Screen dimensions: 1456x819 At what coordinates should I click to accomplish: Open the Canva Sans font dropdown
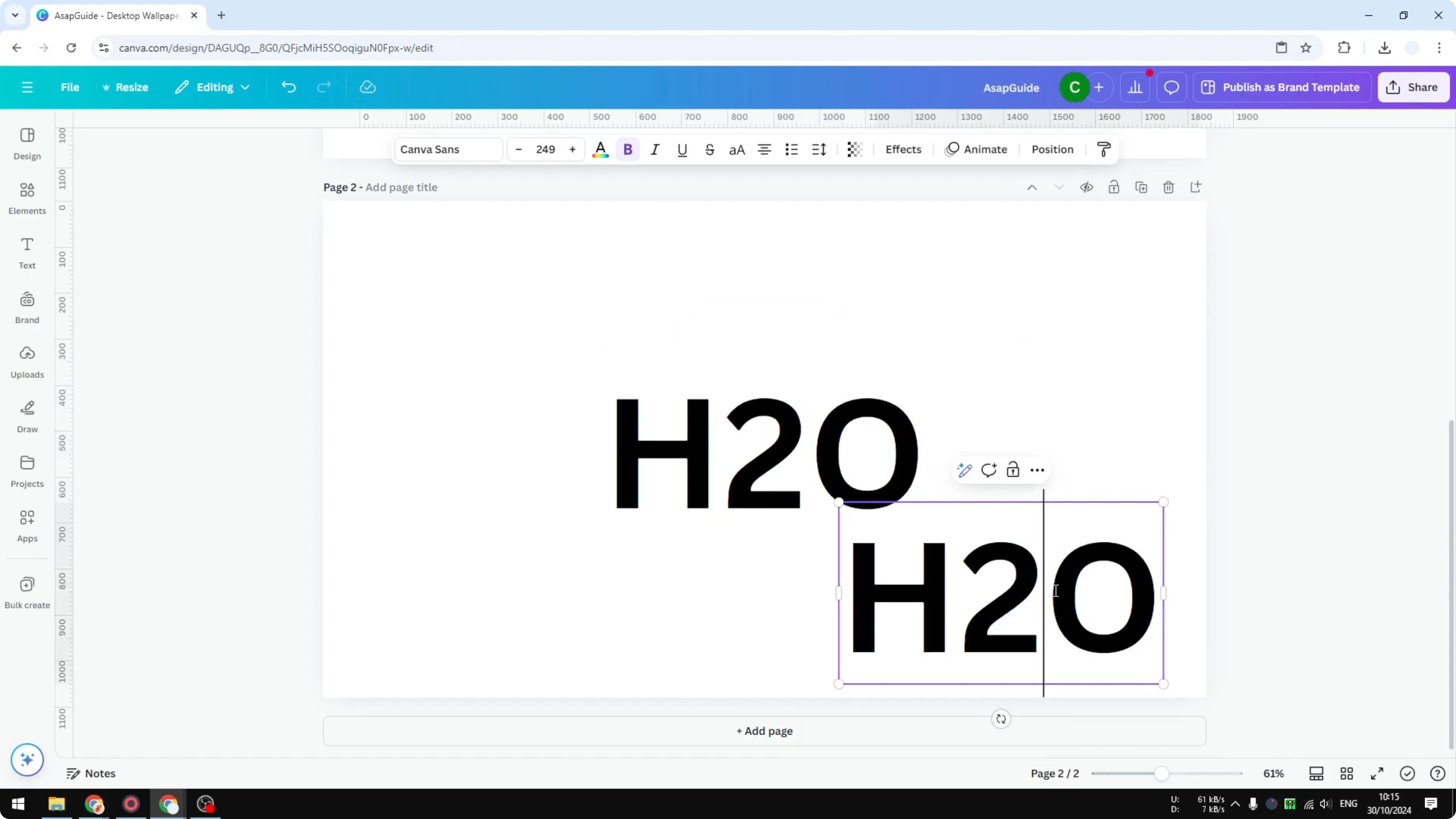[x=447, y=149]
